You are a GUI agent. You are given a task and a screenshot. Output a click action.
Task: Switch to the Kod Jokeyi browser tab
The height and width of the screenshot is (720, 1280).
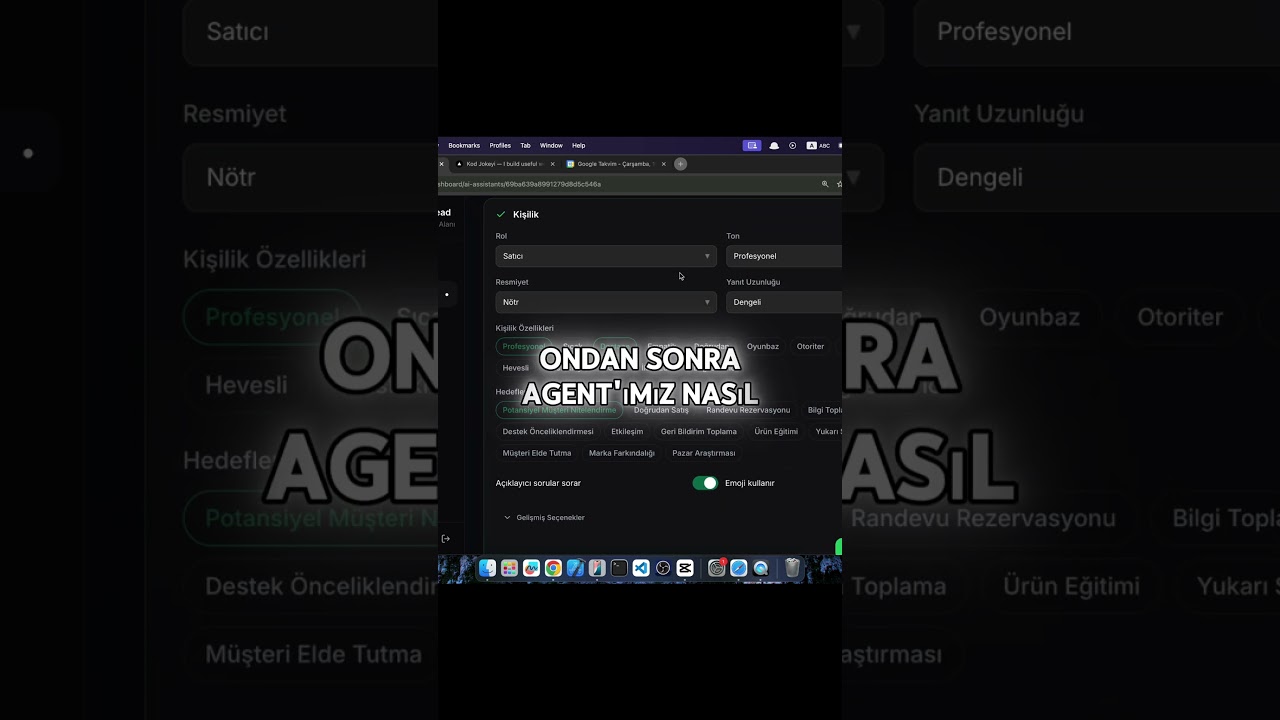point(504,164)
